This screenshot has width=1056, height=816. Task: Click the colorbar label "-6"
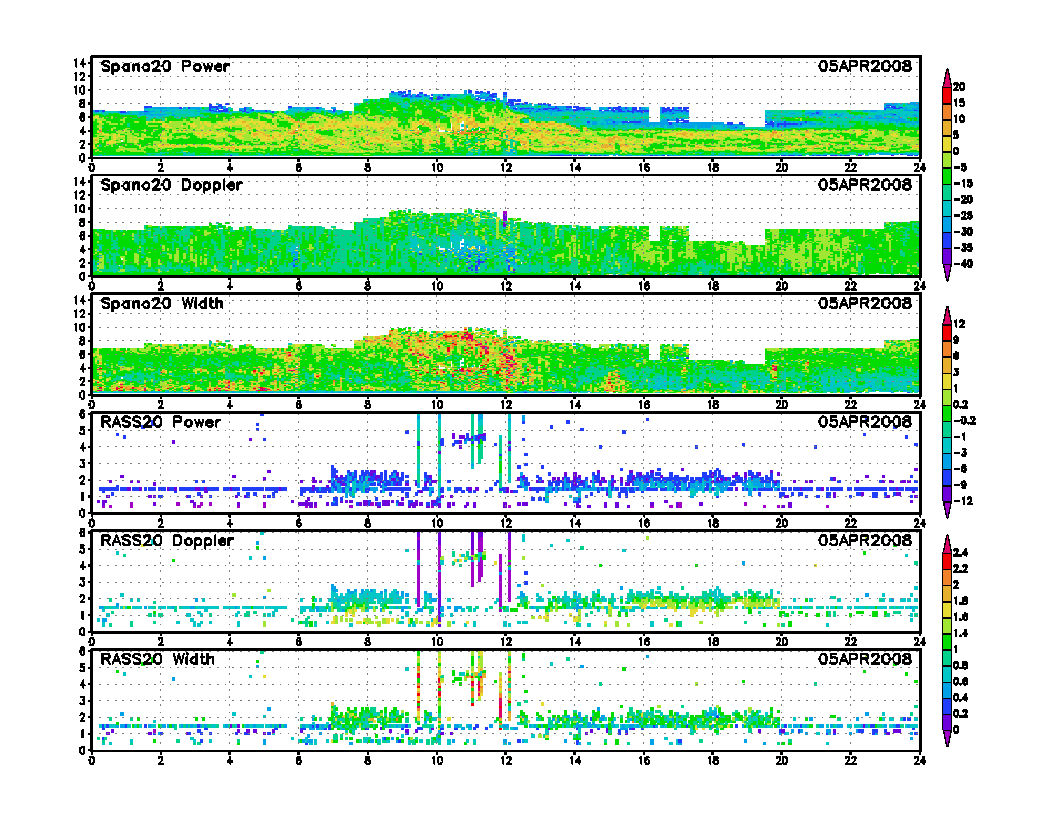point(960,469)
